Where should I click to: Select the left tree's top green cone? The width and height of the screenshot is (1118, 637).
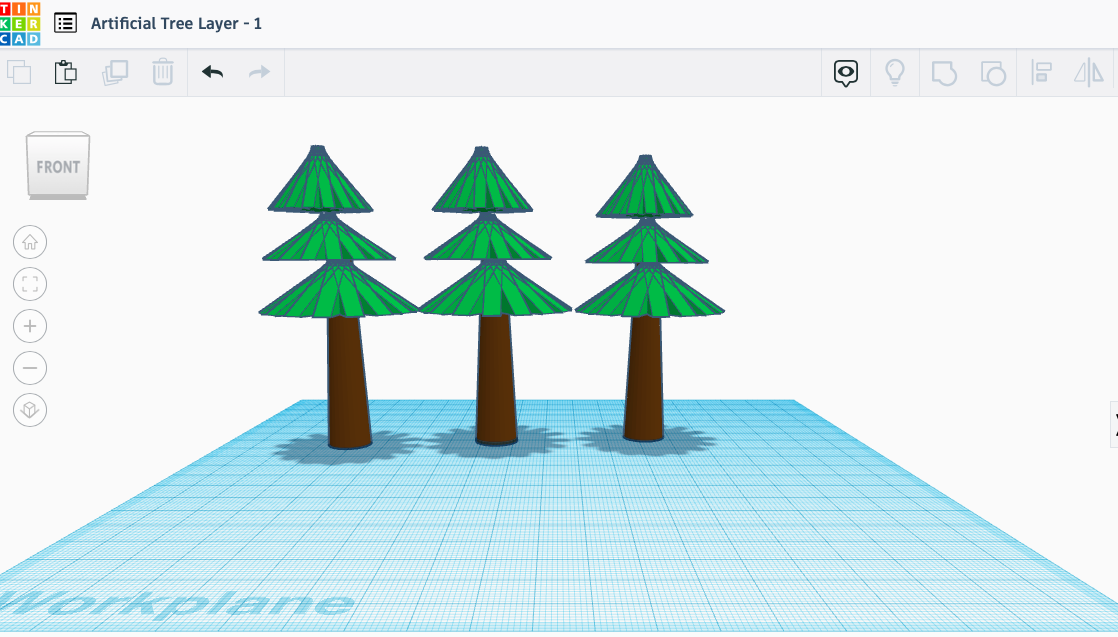point(319,180)
